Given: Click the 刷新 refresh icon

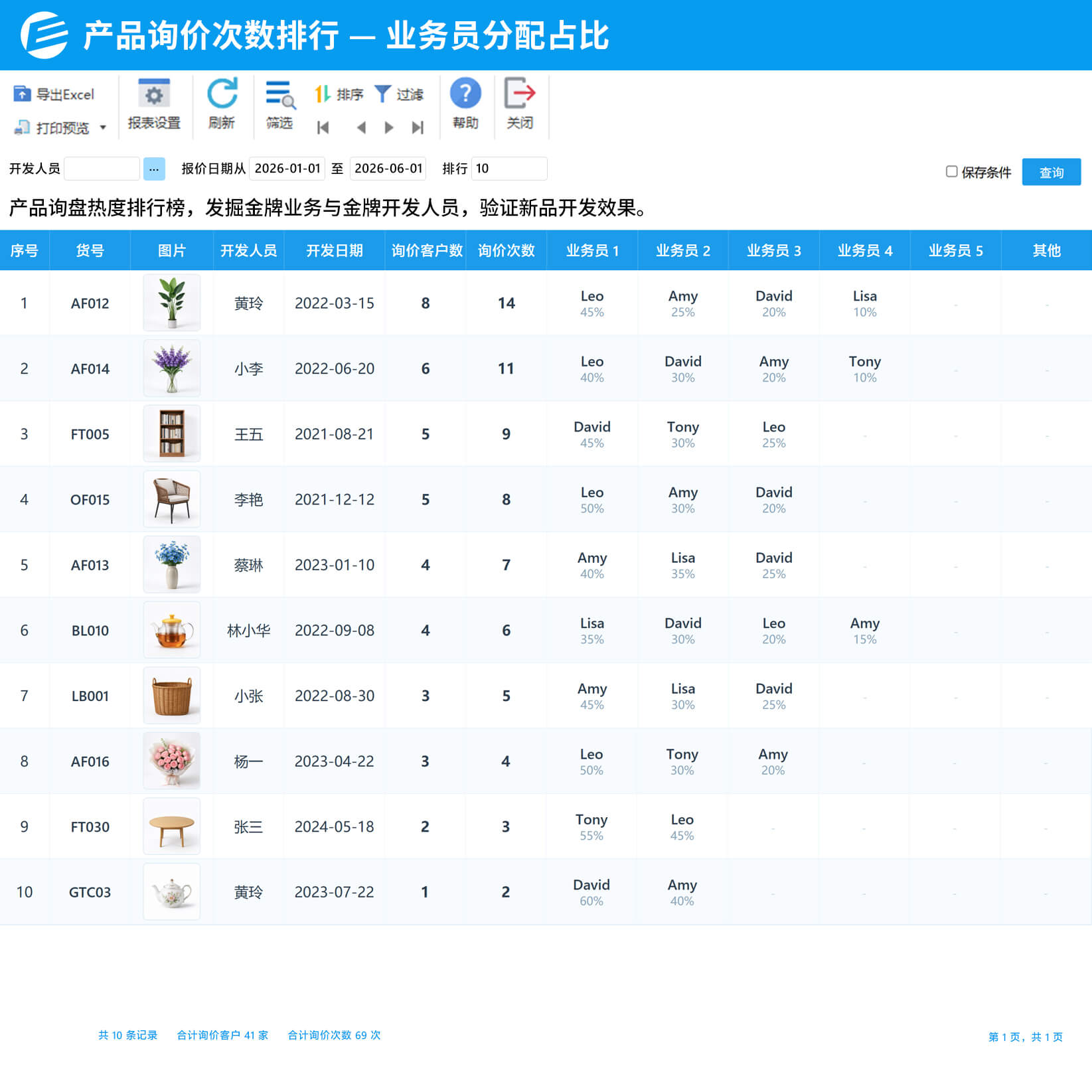Looking at the screenshot, I should point(222,94).
